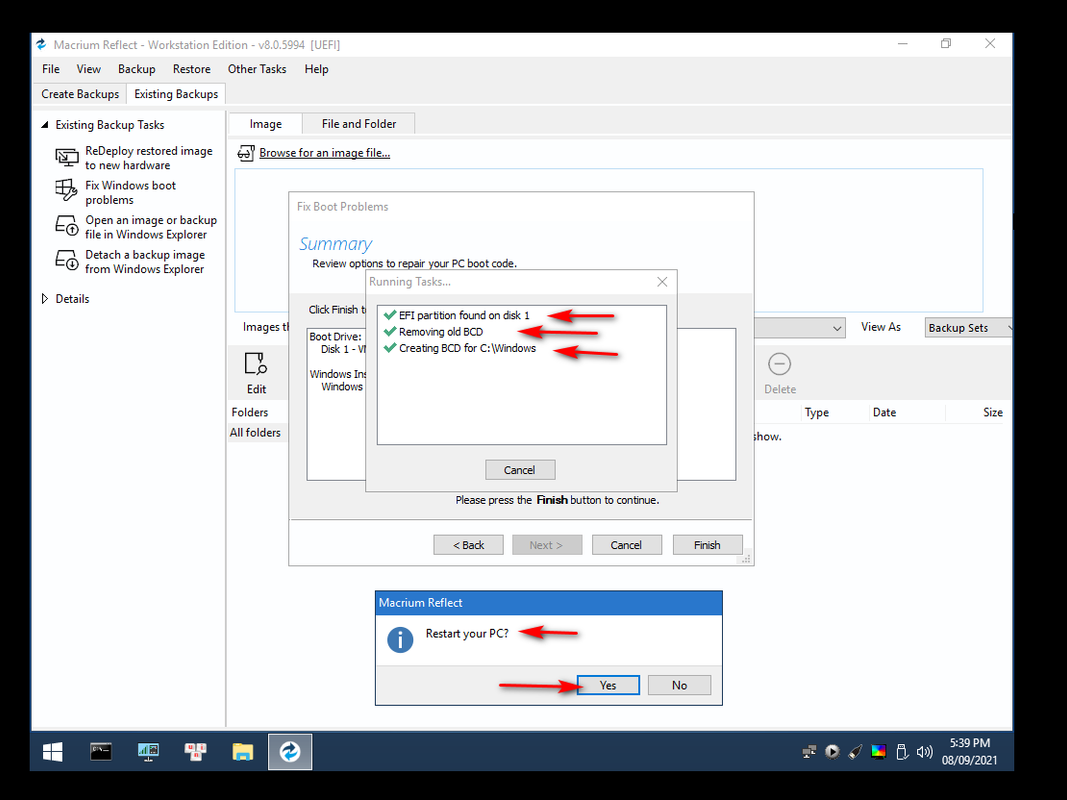Open the third taskbar utility icon
This screenshot has width=1067, height=800.
(x=195, y=752)
